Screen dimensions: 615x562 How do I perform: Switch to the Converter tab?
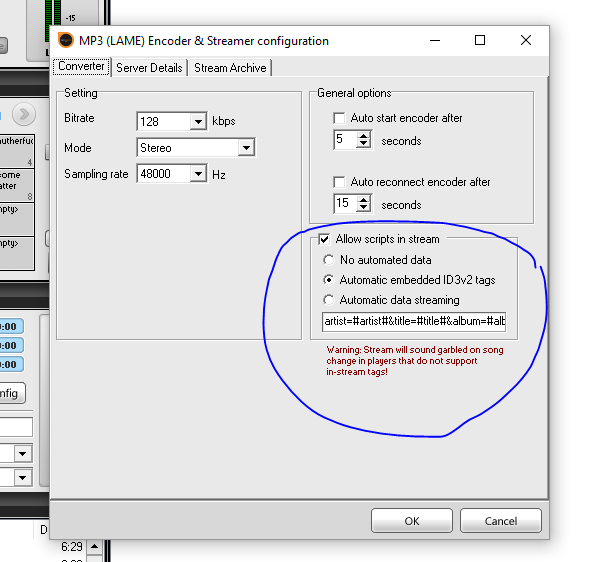tap(82, 67)
